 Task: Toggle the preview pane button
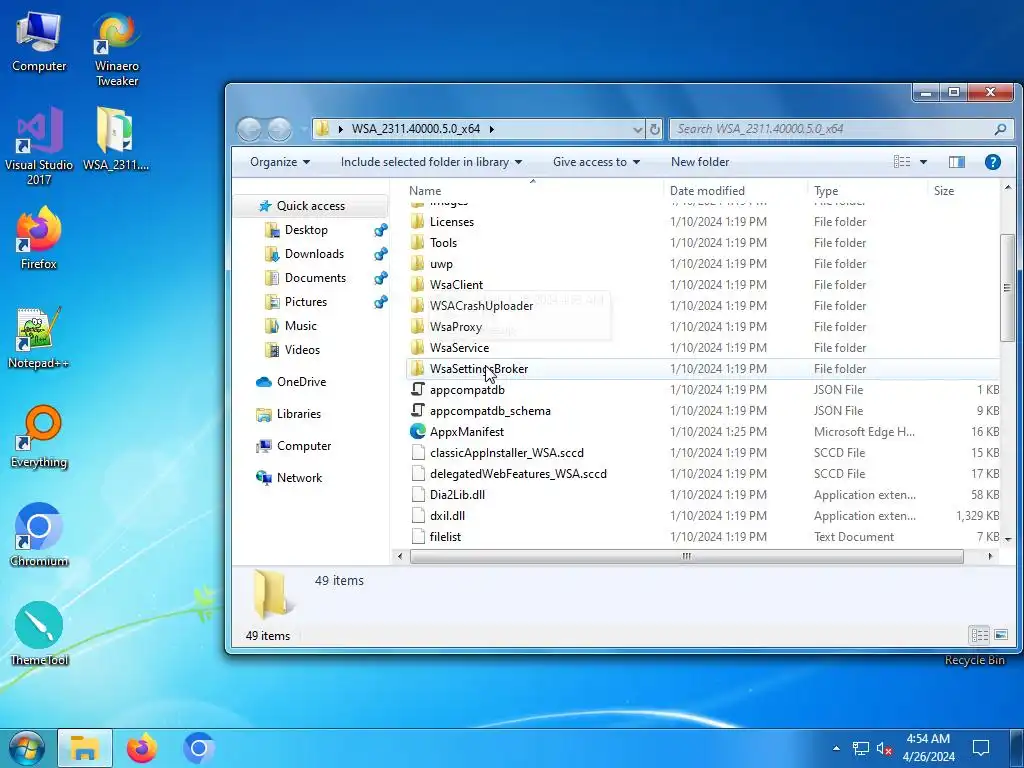click(957, 162)
